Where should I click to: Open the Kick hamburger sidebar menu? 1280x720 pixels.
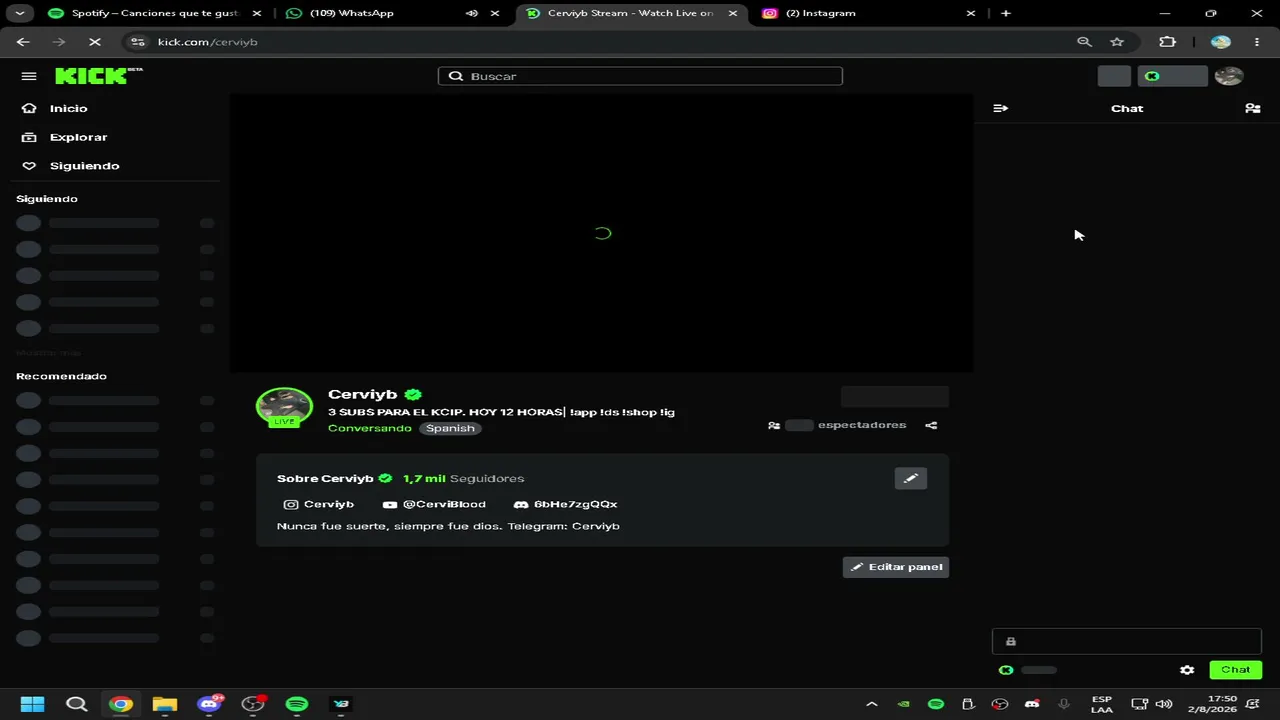click(29, 76)
